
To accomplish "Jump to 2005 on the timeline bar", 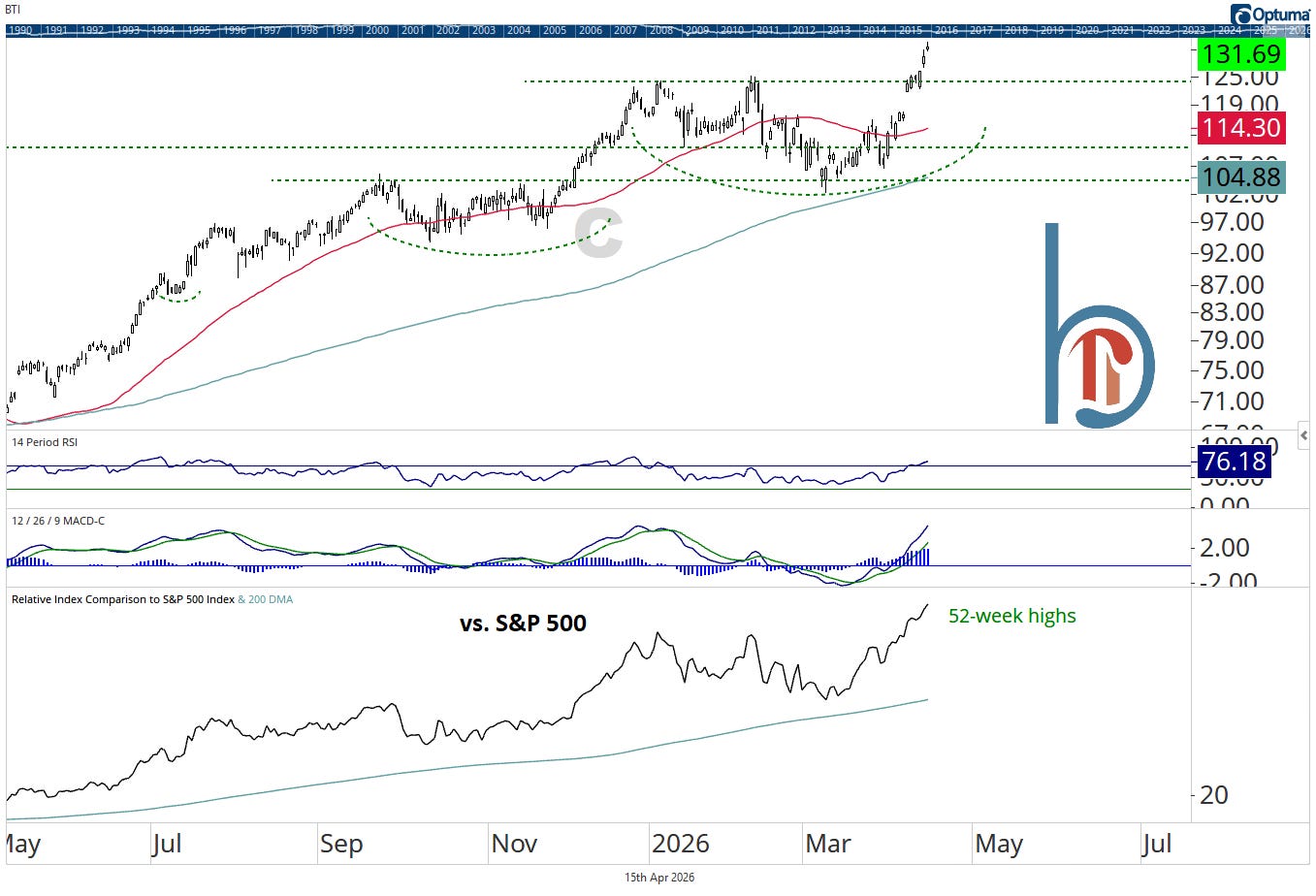I will point(555,30).
